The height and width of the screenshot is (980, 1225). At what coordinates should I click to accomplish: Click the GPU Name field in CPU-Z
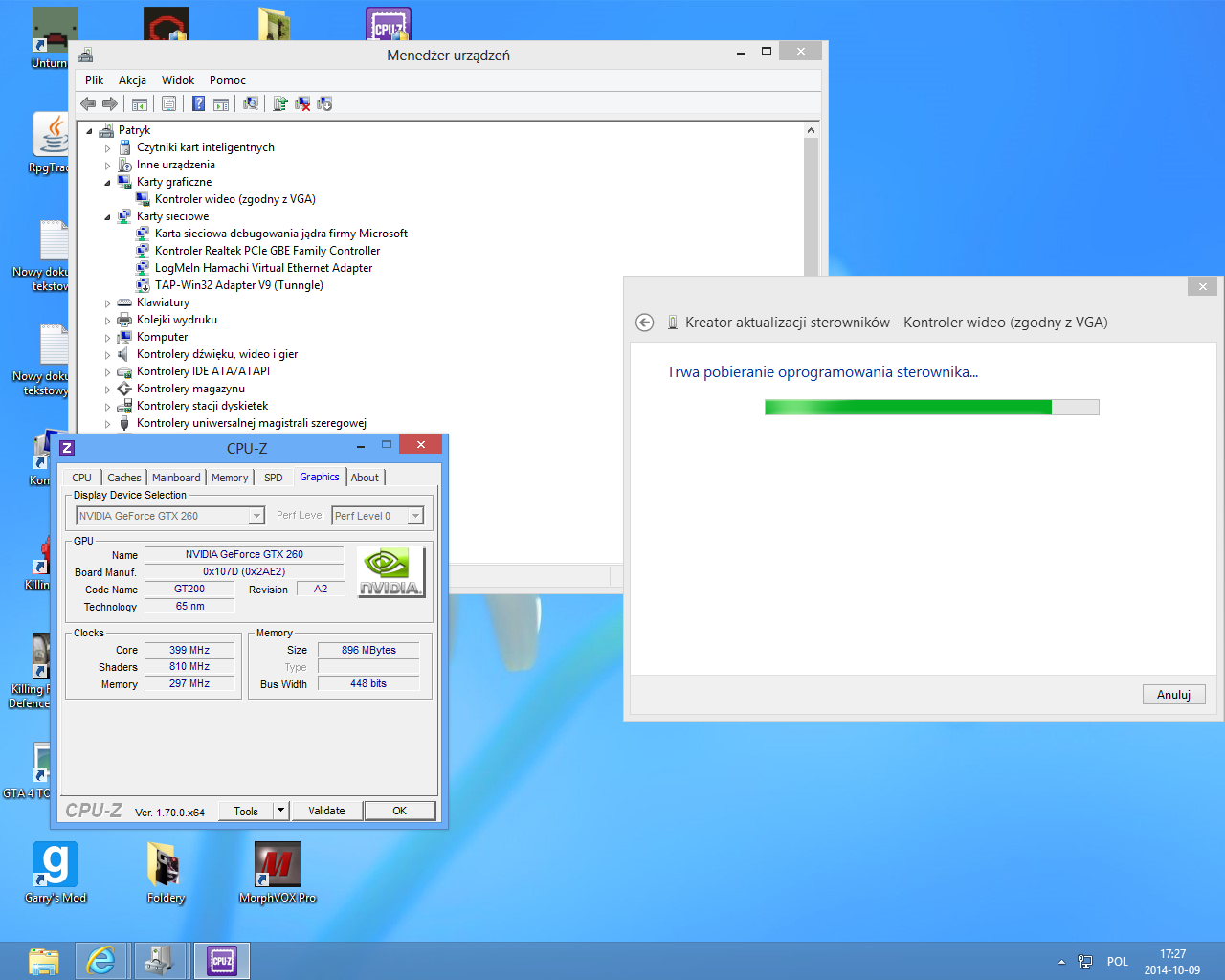point(244,554)
